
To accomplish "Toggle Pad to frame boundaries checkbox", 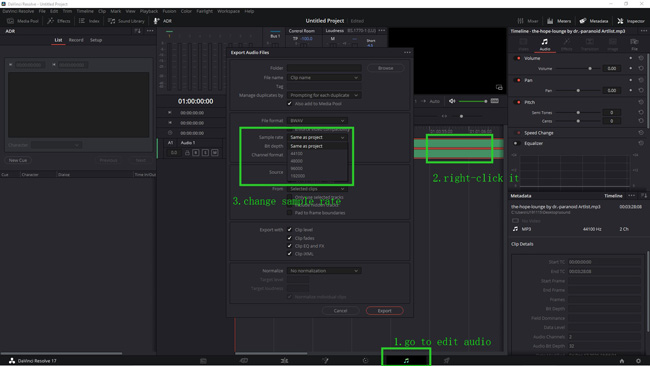I will point(289,213).
